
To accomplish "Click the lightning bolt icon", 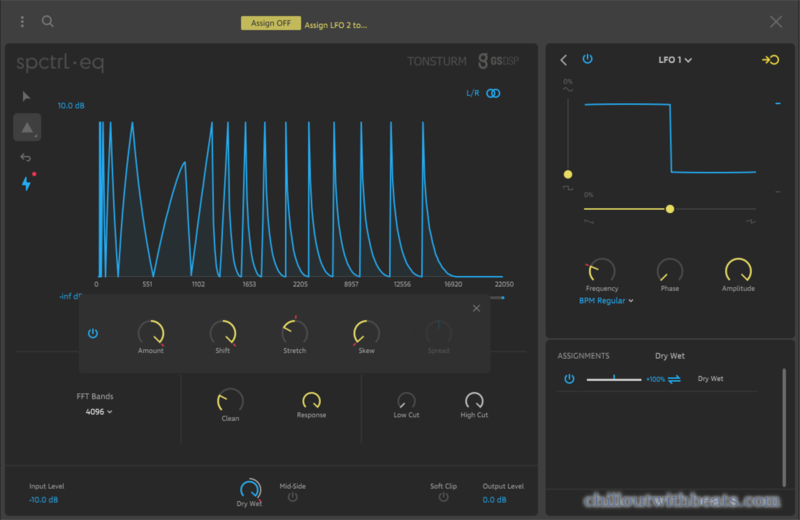I will pyautogui.click(x=27, y=184).
